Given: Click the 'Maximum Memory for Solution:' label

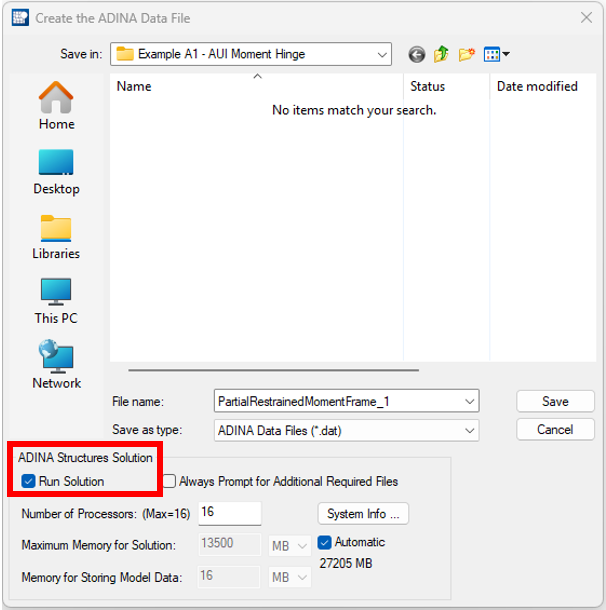Looking at the screenshot, I should click(x=98, y=545).
